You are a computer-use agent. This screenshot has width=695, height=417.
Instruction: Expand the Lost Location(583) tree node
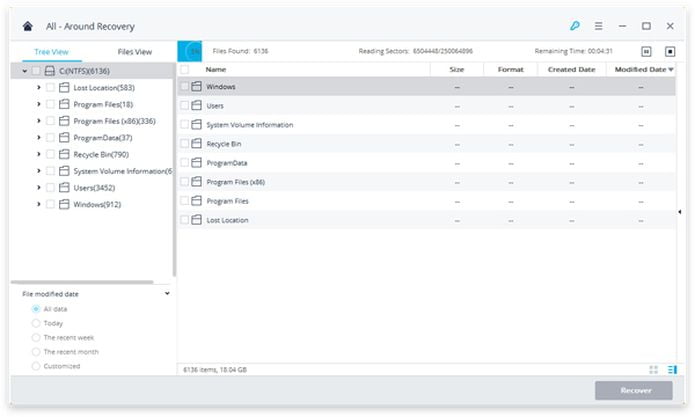(39, 87)
